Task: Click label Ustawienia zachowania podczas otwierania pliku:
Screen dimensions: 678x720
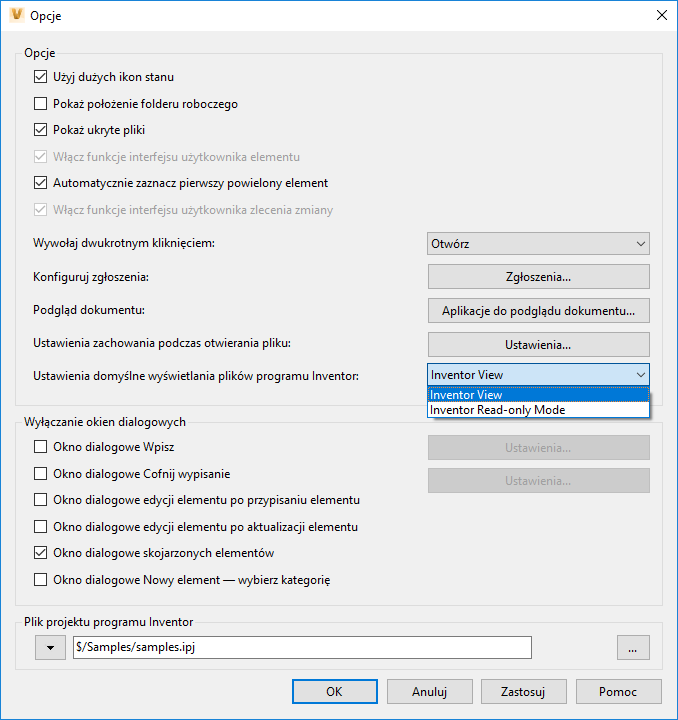Action: (x=162, y=343)
